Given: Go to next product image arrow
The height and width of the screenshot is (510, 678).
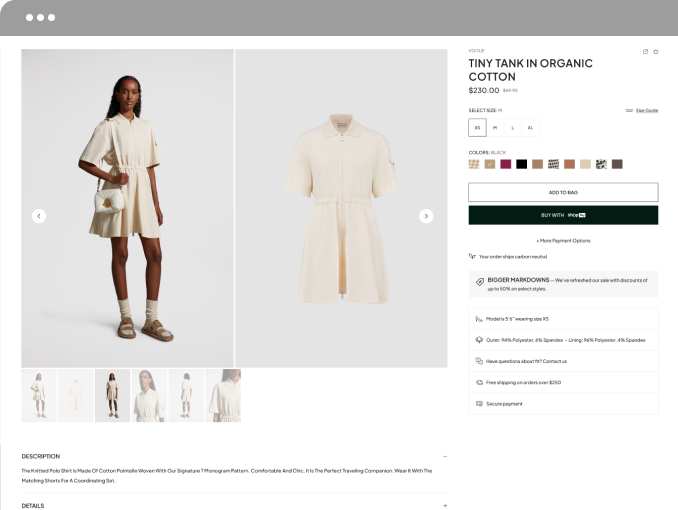Looking at the screenshot, I should (426, 216).
